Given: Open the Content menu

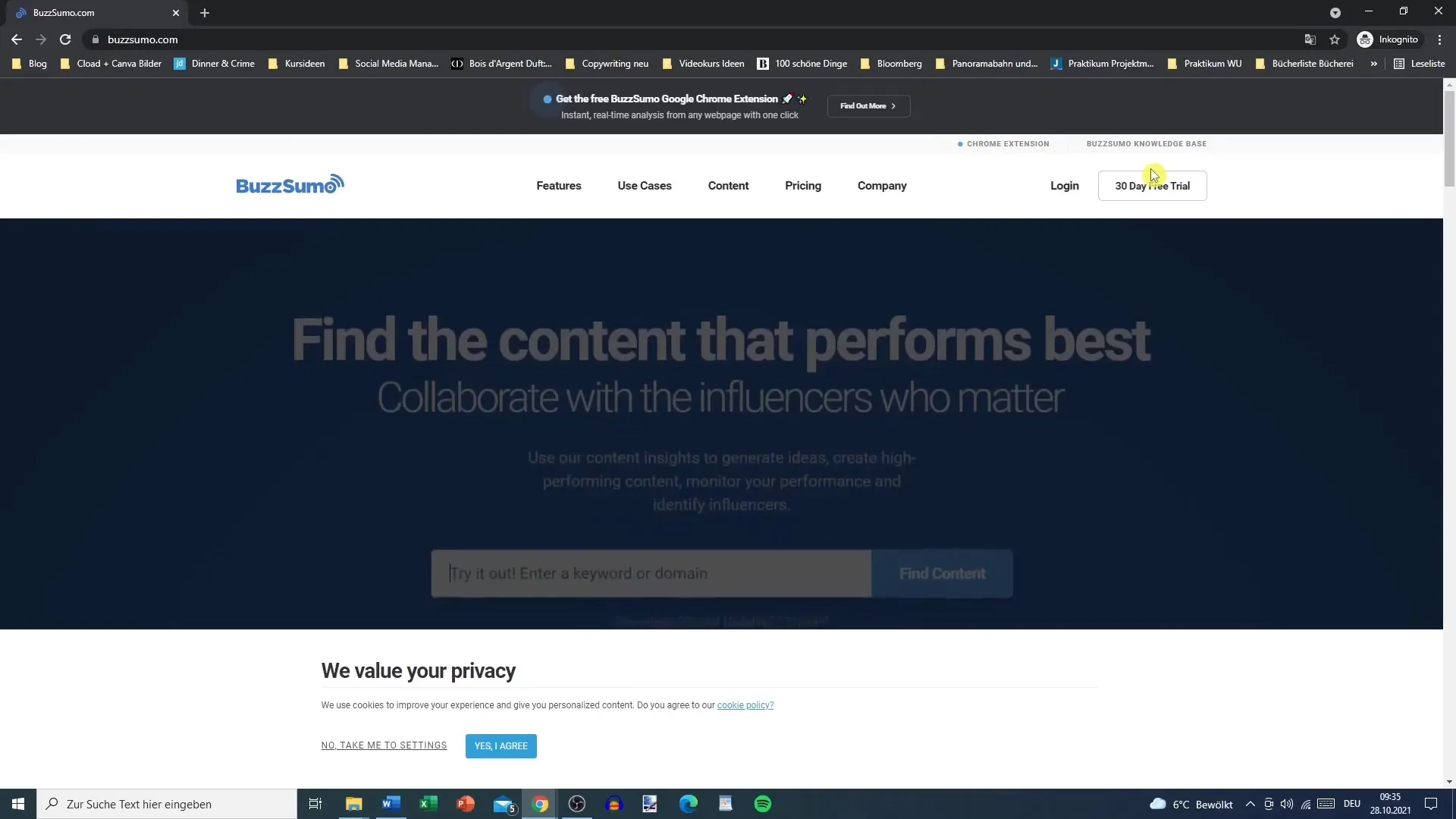Looking at the screenshot, I should pos(728,186).
